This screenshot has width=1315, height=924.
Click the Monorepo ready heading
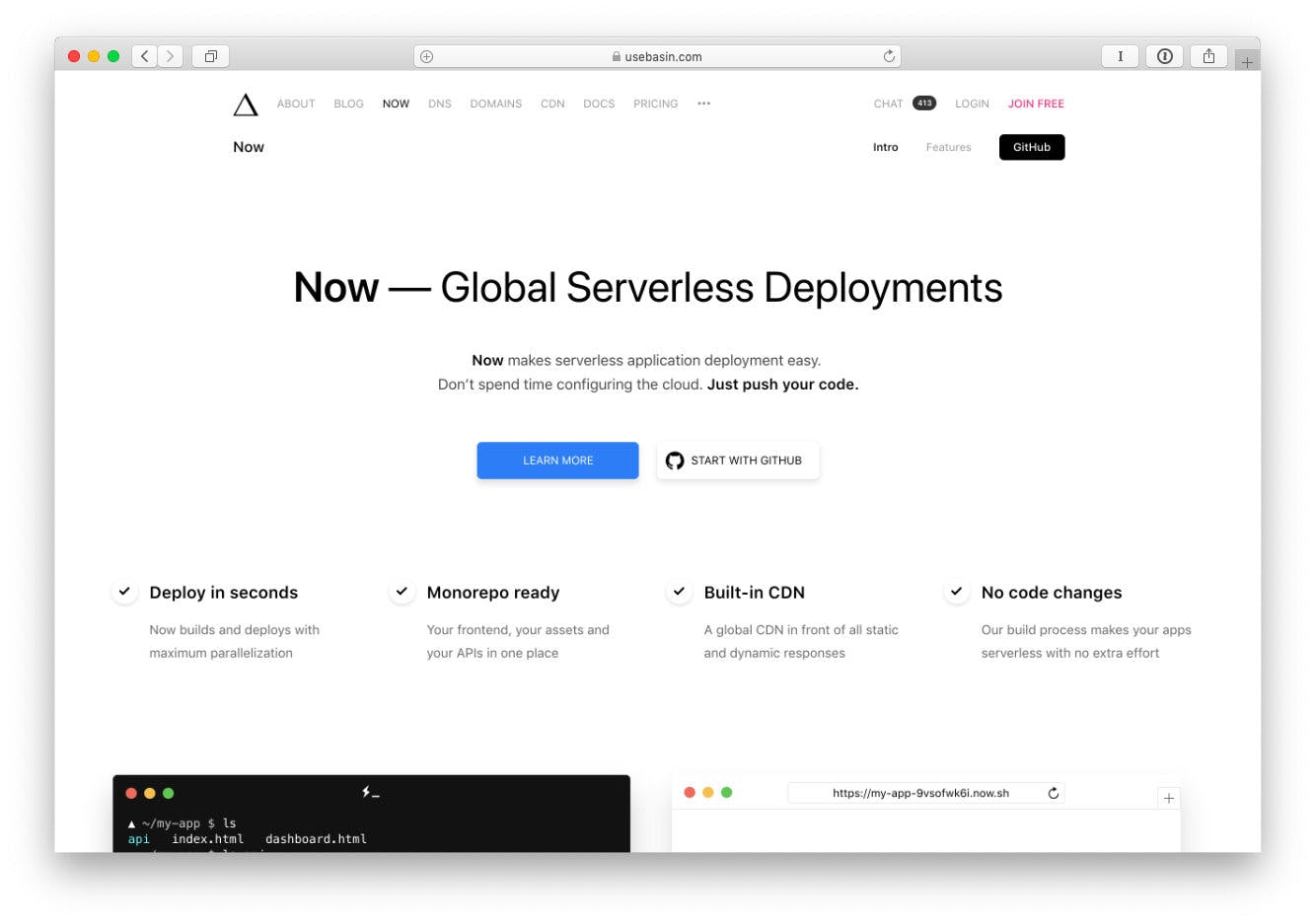point(493,593)
